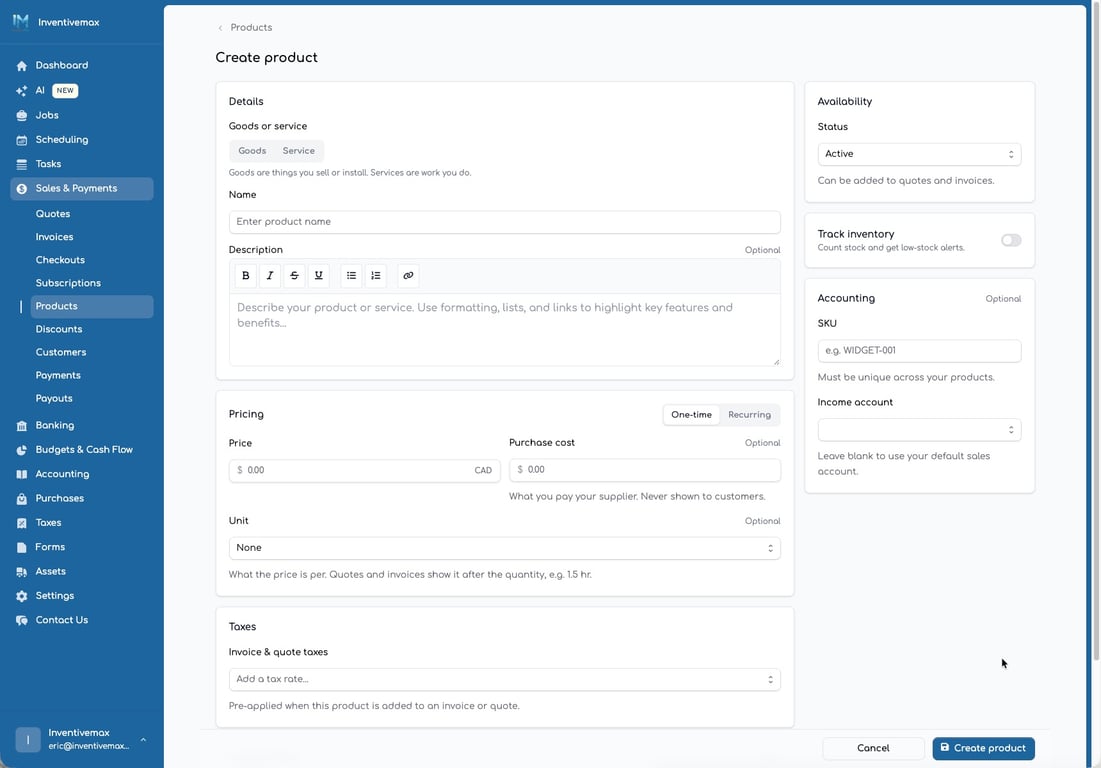Insert a bulleted list in description
Screen dimensions: 1101x768
(x=352, y=276)
